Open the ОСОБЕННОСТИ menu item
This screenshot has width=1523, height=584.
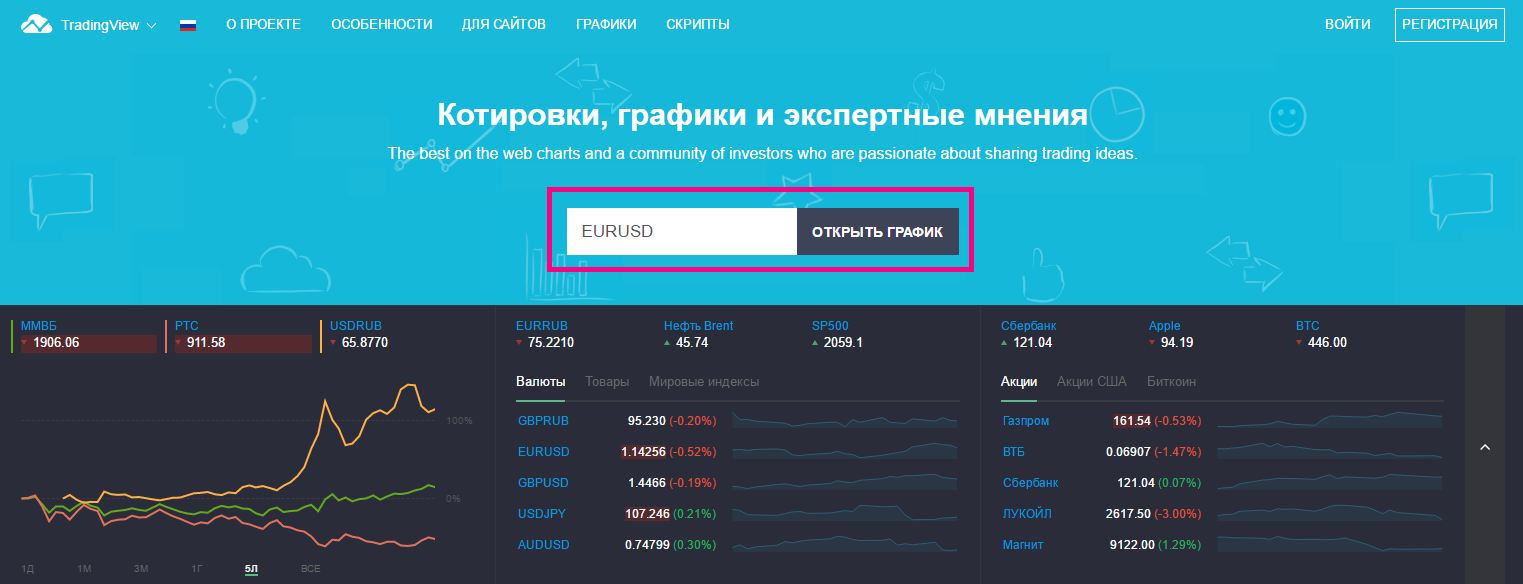[x=382, y=24]
